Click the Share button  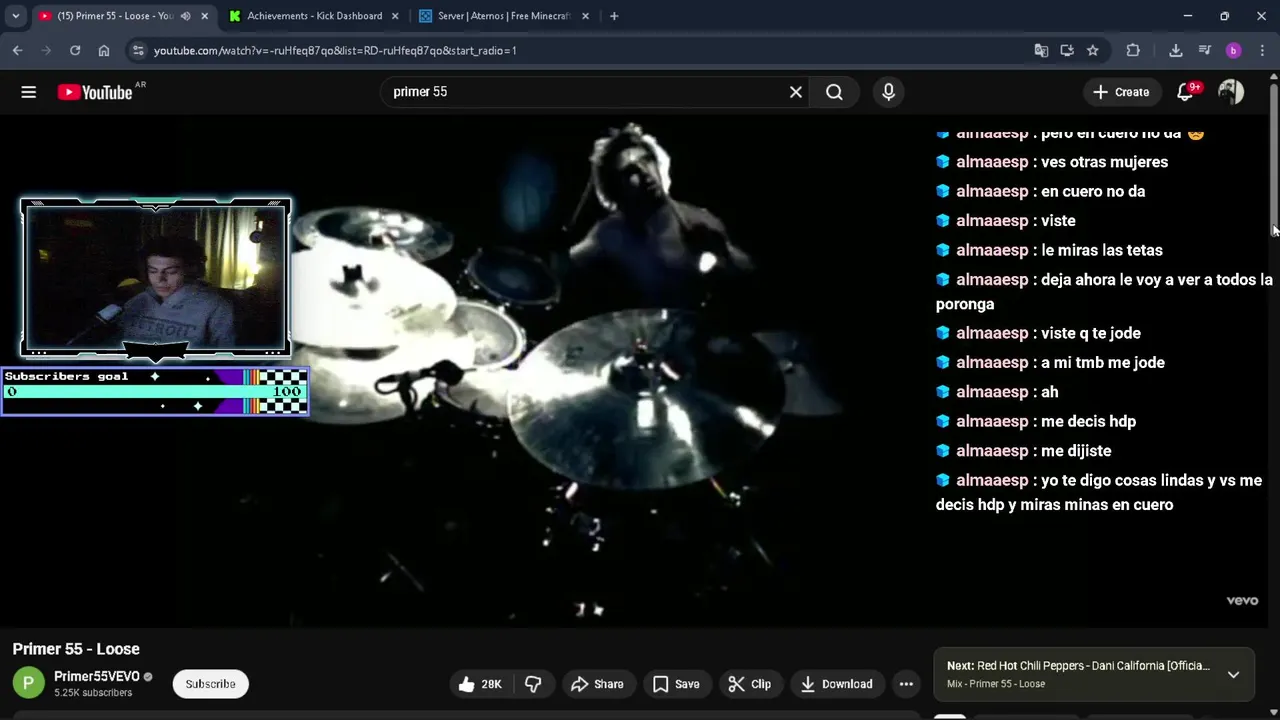tap(597, 684)
